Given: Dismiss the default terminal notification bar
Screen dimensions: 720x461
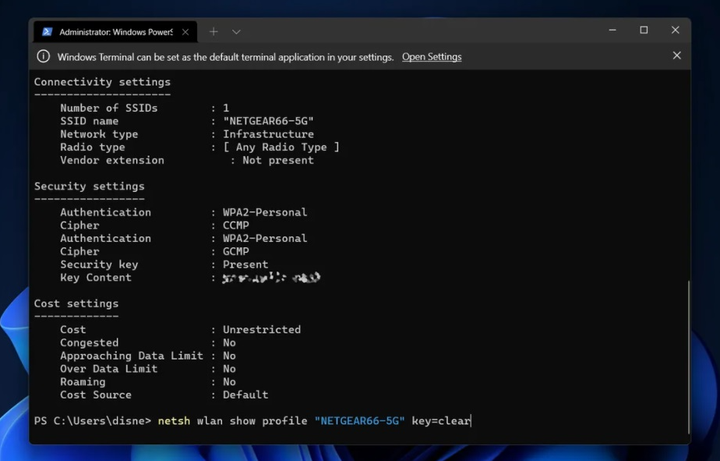Looking at the screenshot, I should (677, 56).
